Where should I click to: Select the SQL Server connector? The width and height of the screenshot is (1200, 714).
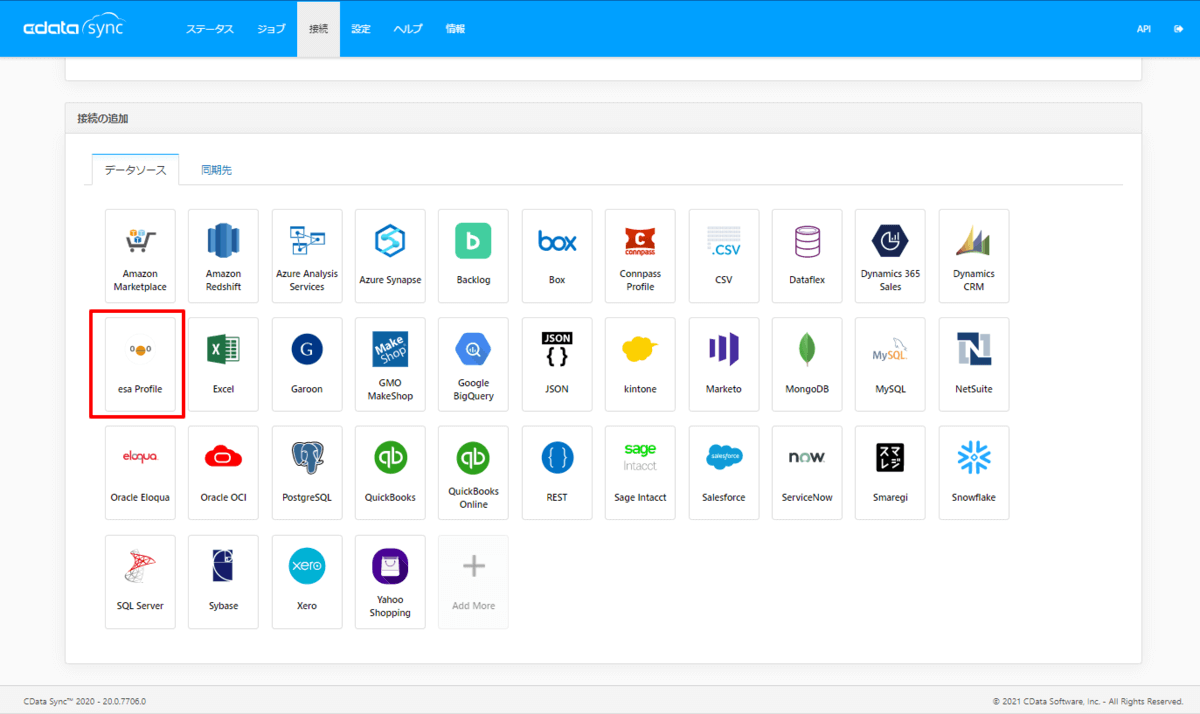[140, 582]
